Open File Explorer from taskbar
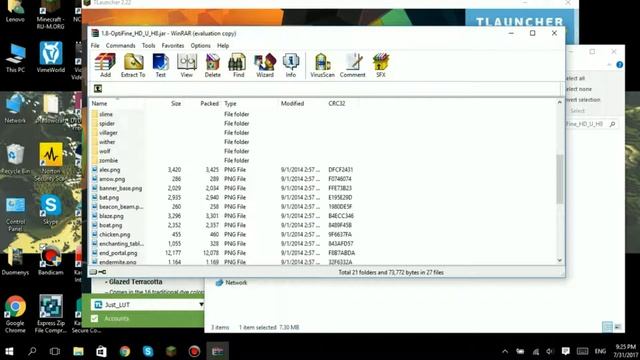Viewport: 640px width, 360px height. (x=78, y=351)
